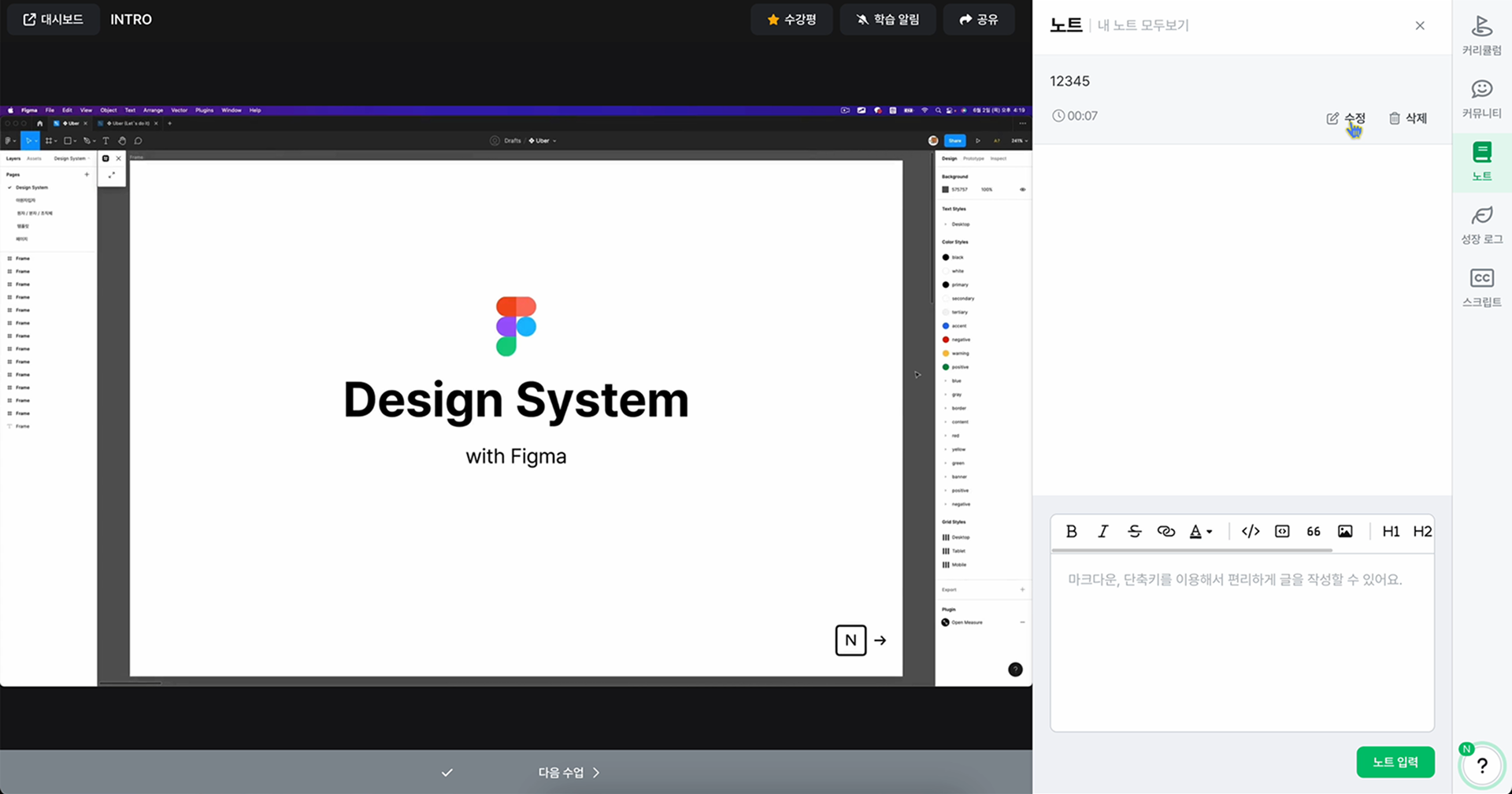Screen dimensions: 1512x794
Task: Open the File menu in the Figma video
Action: click(x=50, y=110)
